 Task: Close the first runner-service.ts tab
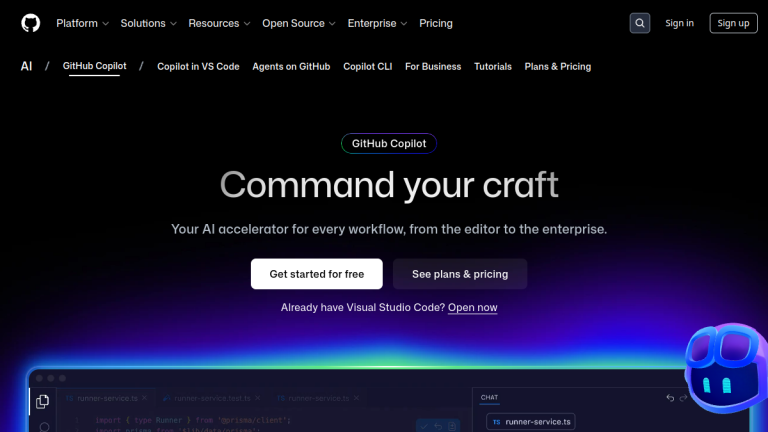pos(144,398)
